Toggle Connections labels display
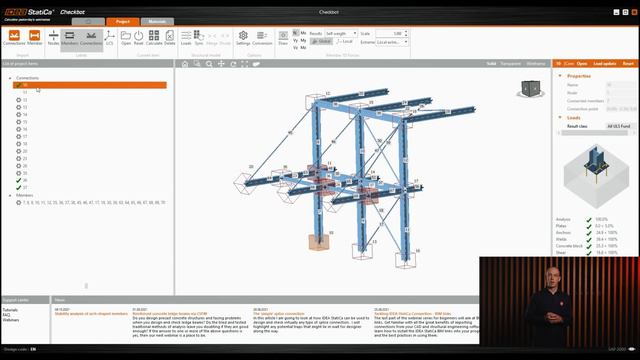Screen dimensions: 640x360 [91, 38]
